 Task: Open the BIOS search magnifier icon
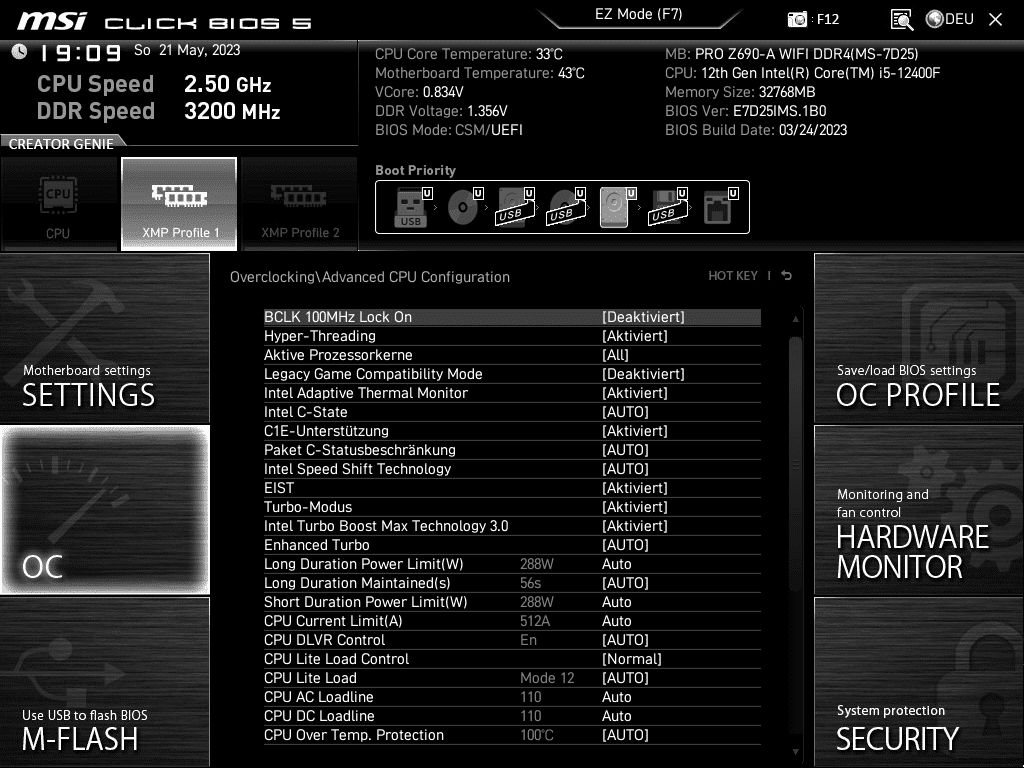tap(901, 20)
